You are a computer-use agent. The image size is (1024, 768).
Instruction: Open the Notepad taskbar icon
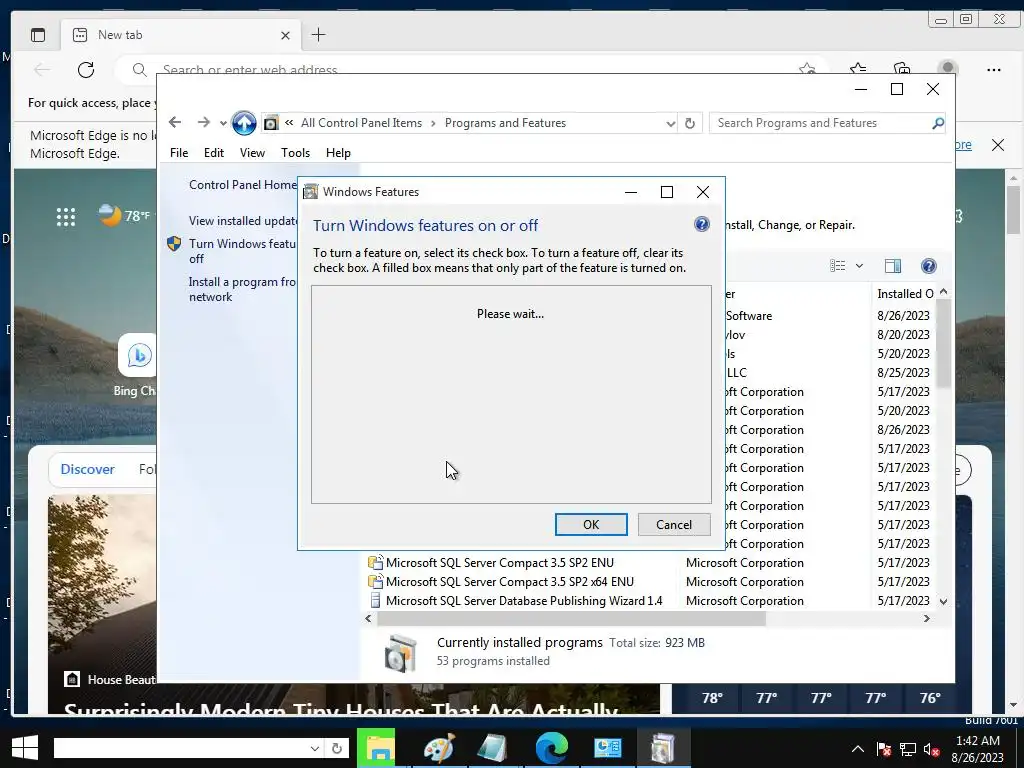tap(493, 748)
